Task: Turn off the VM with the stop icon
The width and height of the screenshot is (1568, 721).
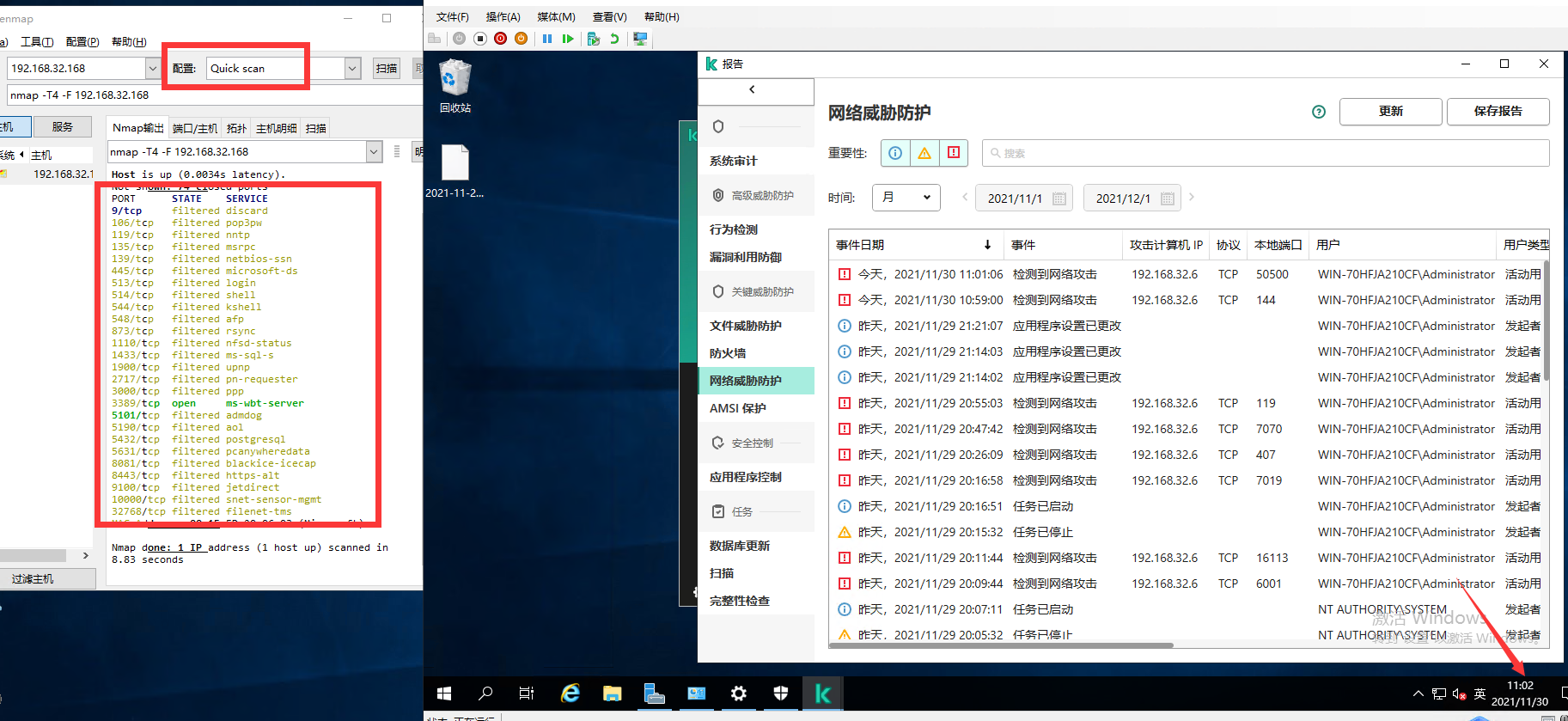Action: (480, 39)
